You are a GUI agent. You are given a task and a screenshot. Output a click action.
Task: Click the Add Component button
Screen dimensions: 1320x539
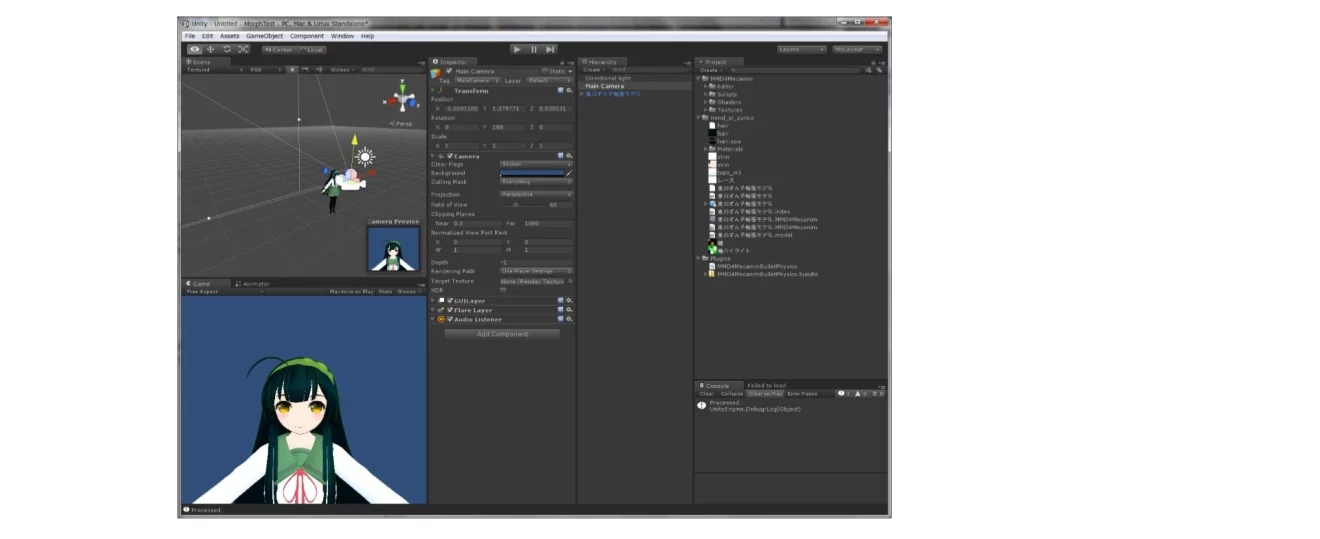click(x=503, y=334)
